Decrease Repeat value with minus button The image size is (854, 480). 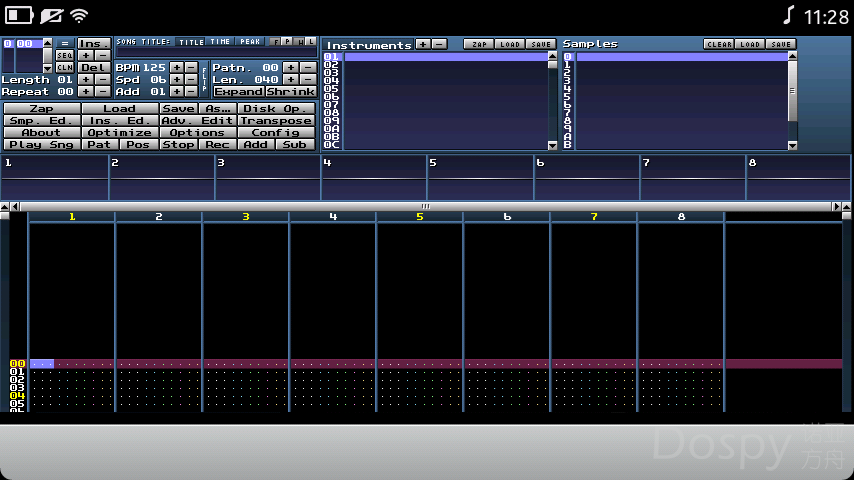click(102, 92)
